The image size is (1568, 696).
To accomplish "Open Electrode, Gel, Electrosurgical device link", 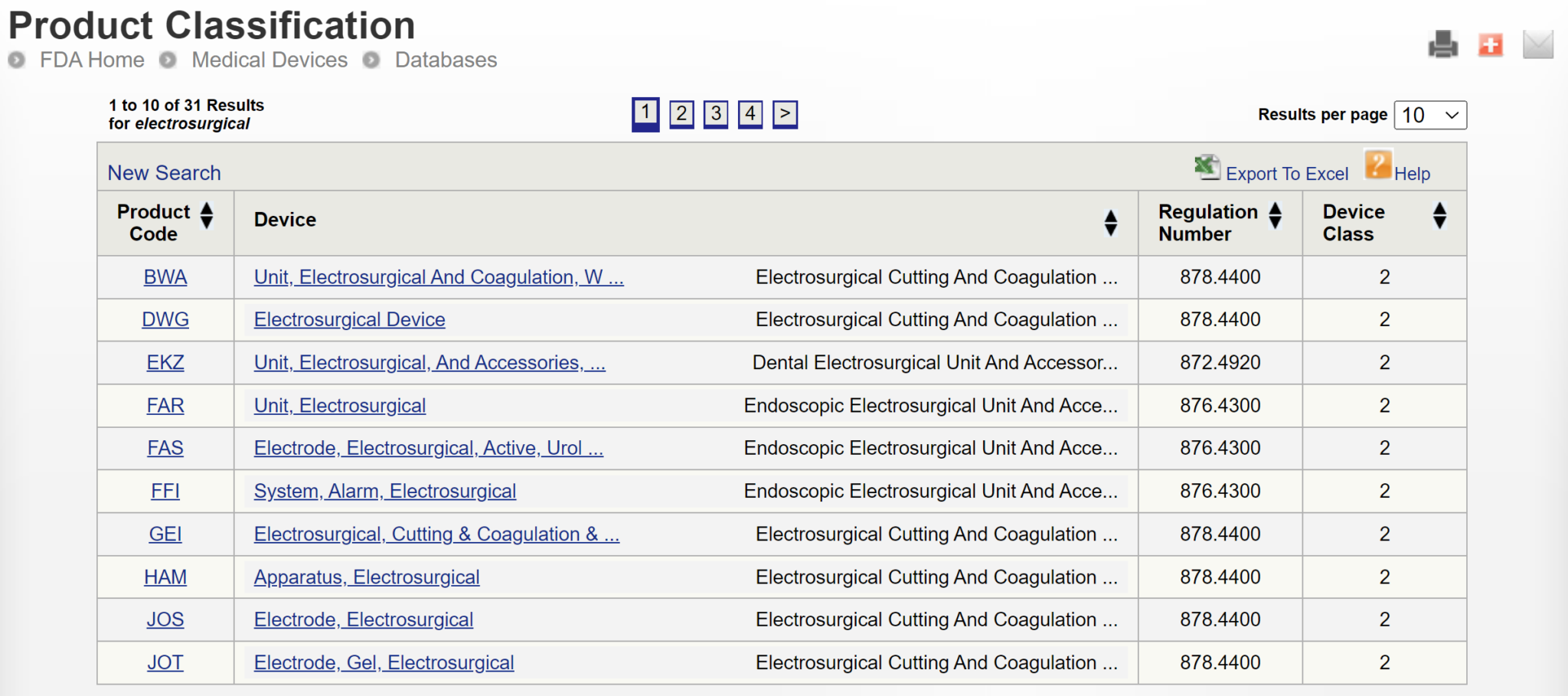I will pos(384,663).
